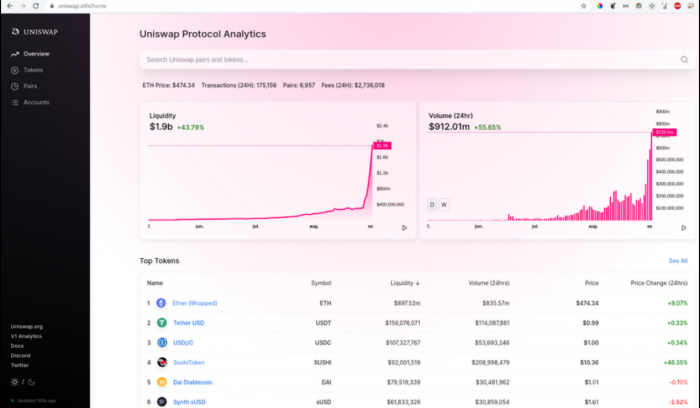Open the Tokens page in sidebar

pos(33,70)
